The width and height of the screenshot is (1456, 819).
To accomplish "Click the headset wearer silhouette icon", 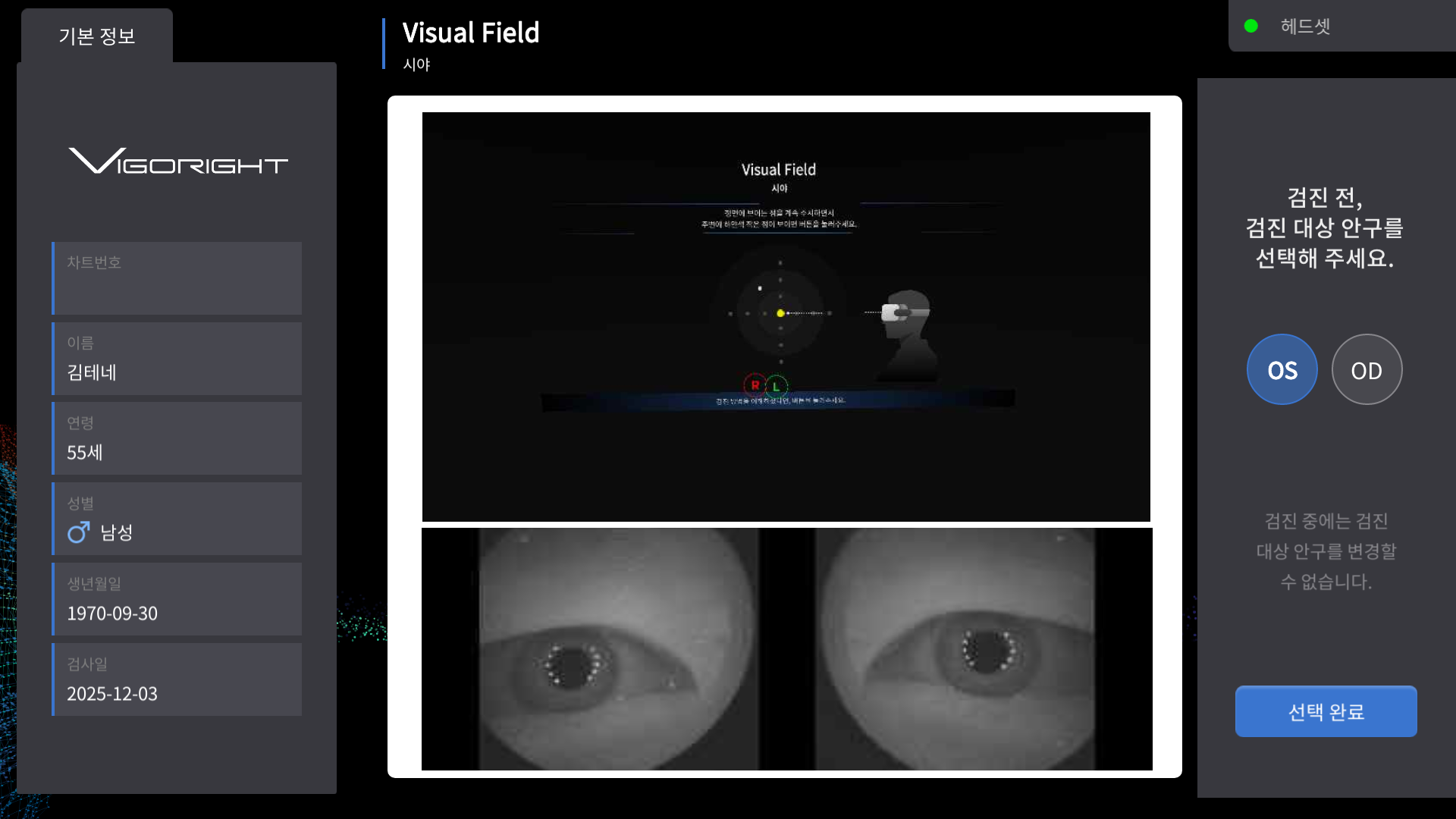I will tap(906, 334).
